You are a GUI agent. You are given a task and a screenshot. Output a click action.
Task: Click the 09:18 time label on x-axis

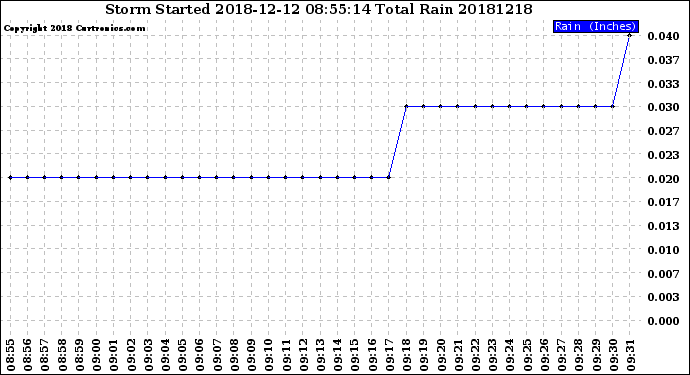(x=406, y=355)
